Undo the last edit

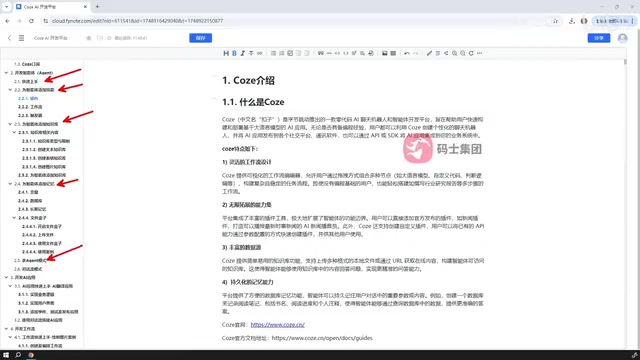407,53
